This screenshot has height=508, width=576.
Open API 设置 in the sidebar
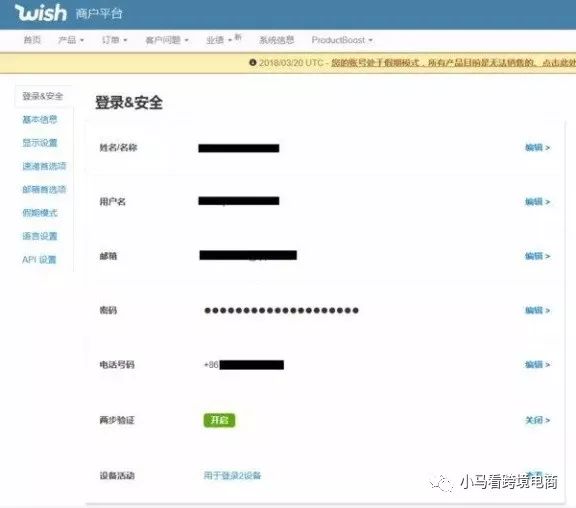point(39,260)
